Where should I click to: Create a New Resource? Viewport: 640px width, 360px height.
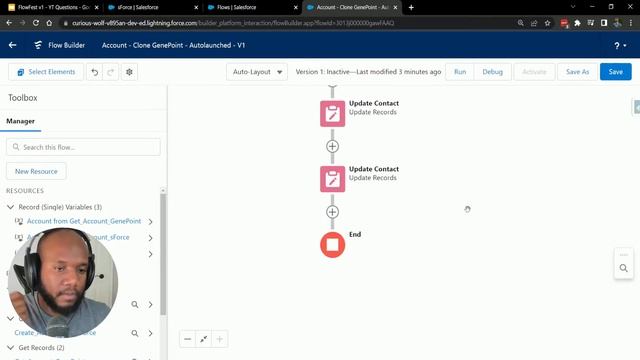[36, 171]
